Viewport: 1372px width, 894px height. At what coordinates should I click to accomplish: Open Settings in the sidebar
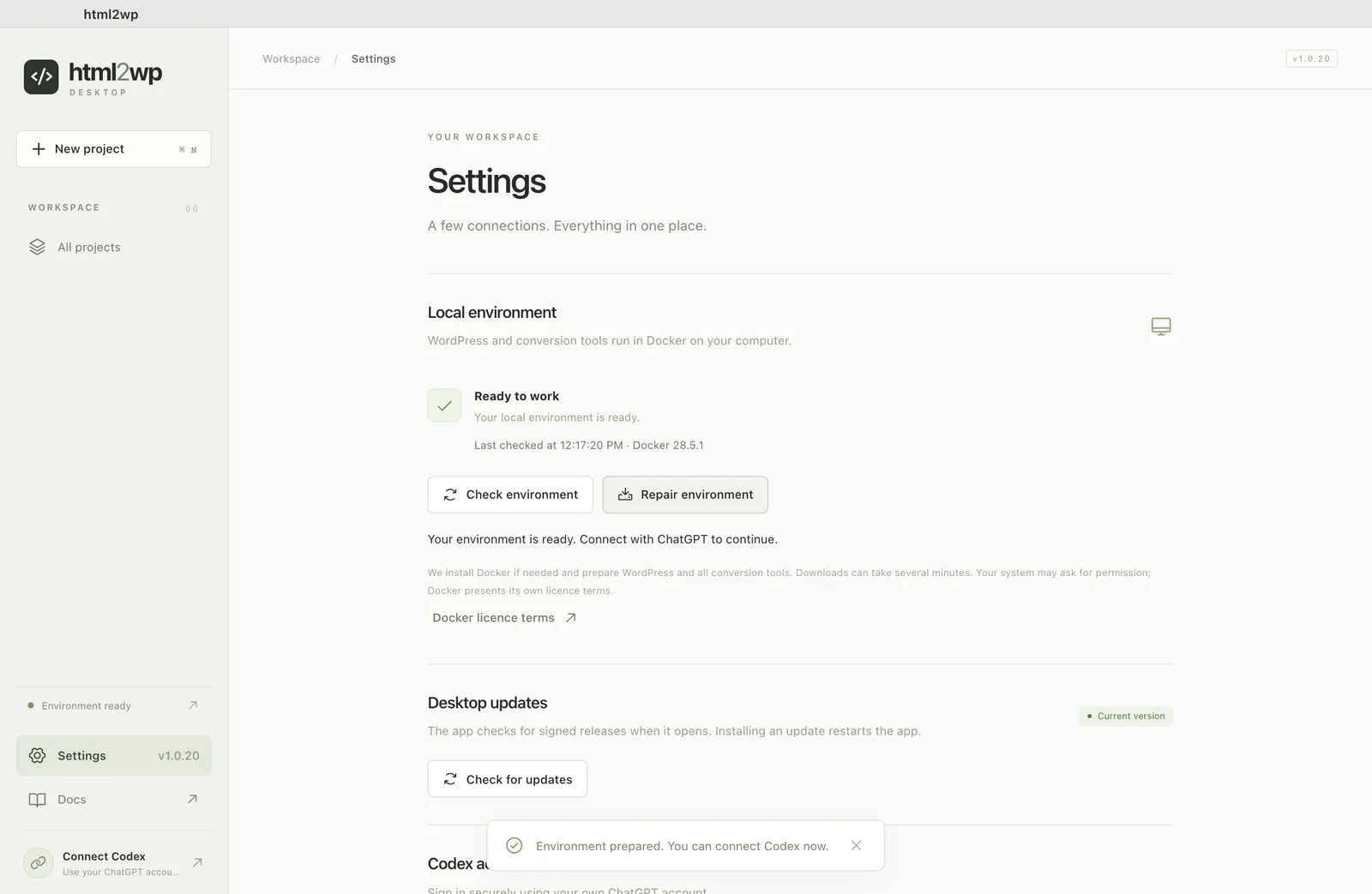113,755
